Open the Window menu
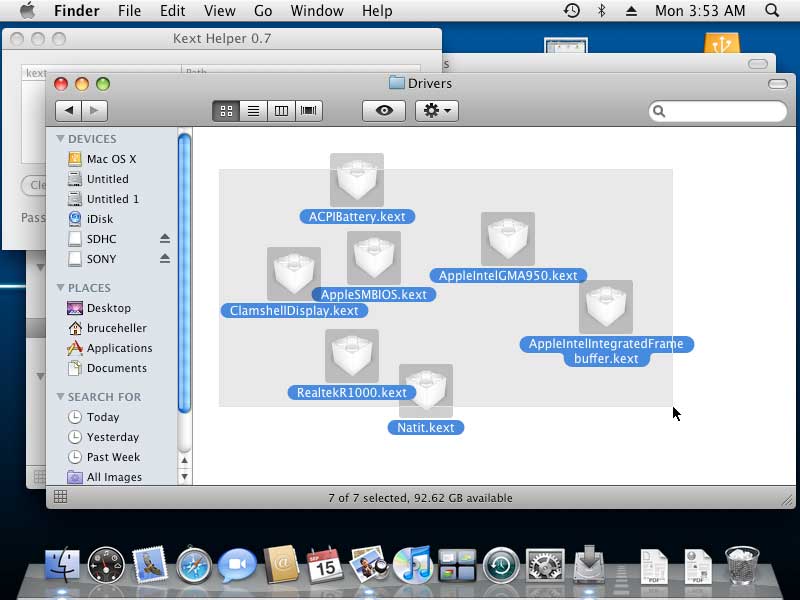Viewport: 800px width, 600px height. click(x=317, y=11)
